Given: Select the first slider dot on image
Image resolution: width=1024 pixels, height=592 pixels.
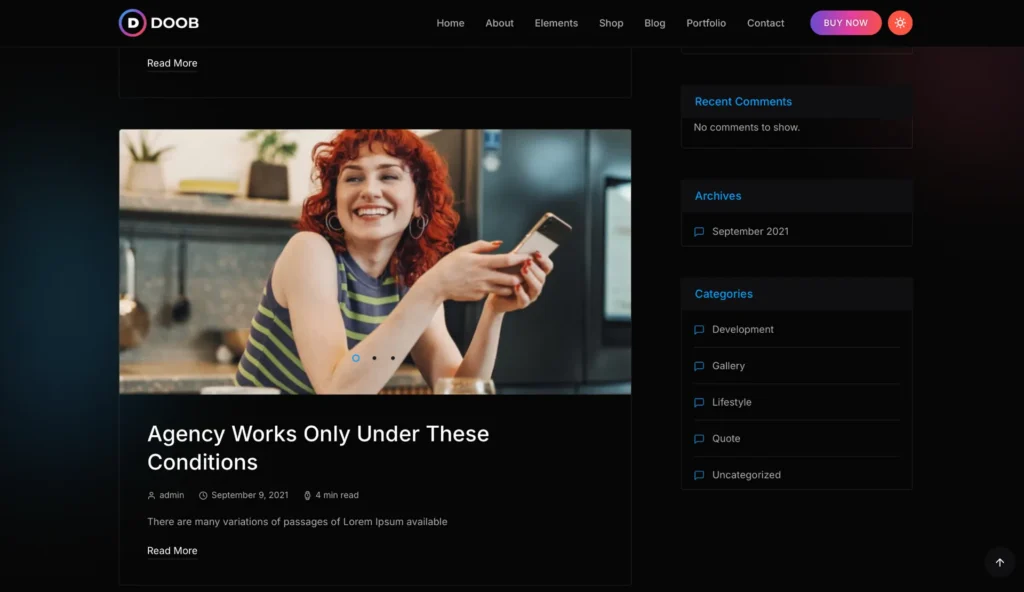Looking at the screenshot, I should [356, 358].
